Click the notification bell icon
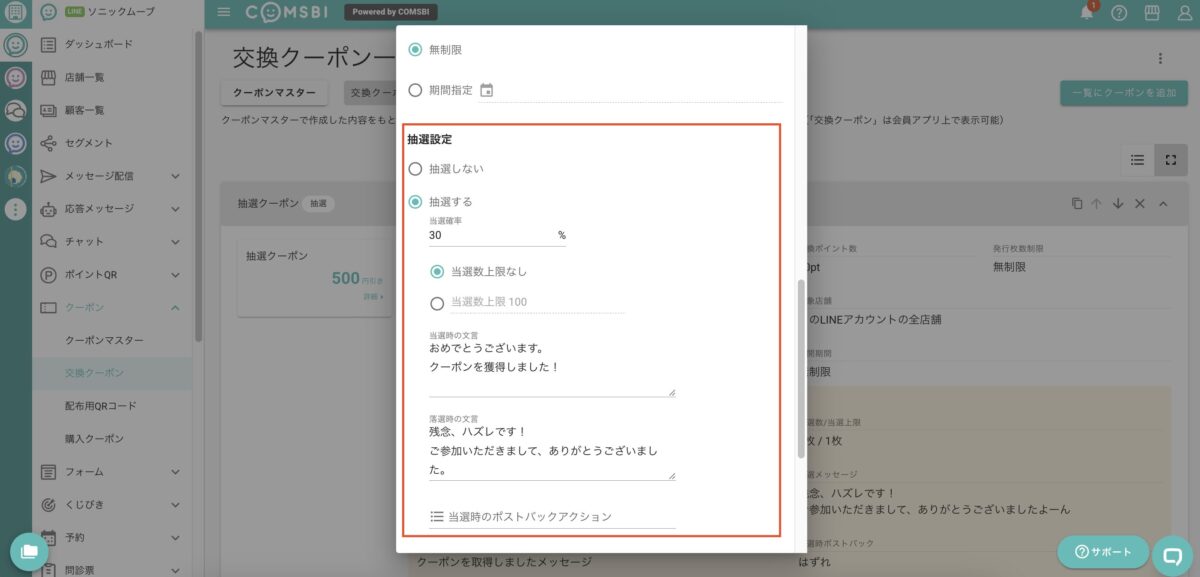The width and height of the screenshot is (1200, 577). (1087, 13)
